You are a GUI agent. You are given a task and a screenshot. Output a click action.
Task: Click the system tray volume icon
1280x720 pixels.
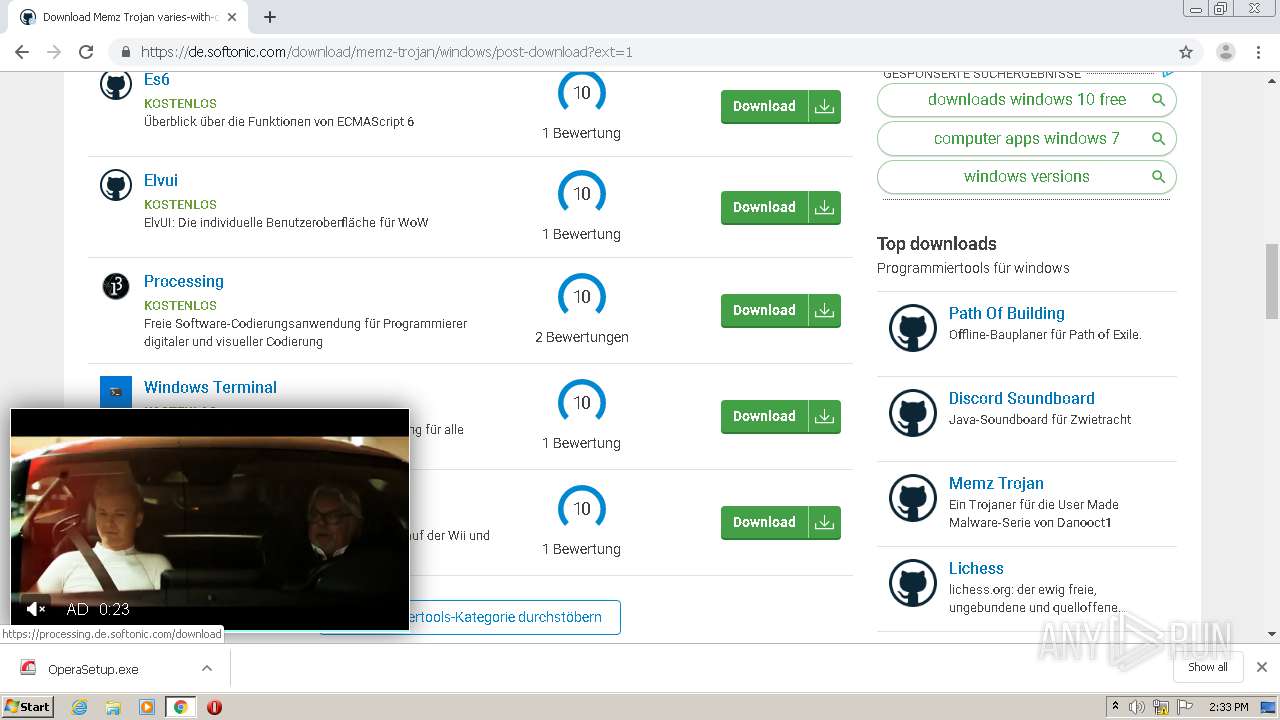click(1137, 707)
